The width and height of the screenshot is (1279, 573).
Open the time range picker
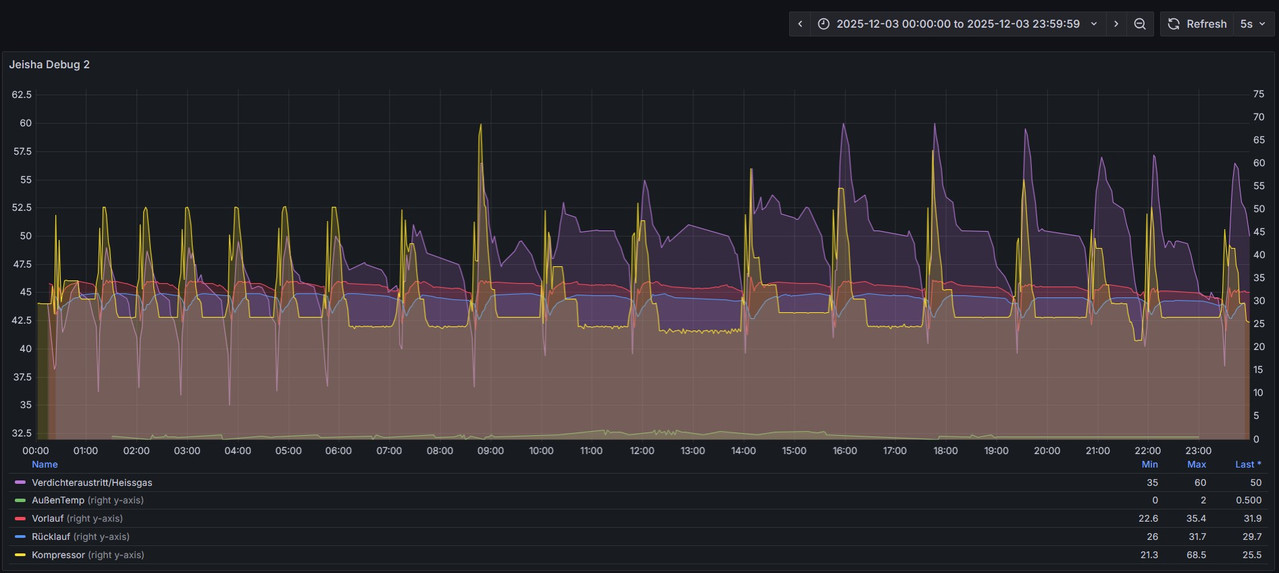coord(958,24)
